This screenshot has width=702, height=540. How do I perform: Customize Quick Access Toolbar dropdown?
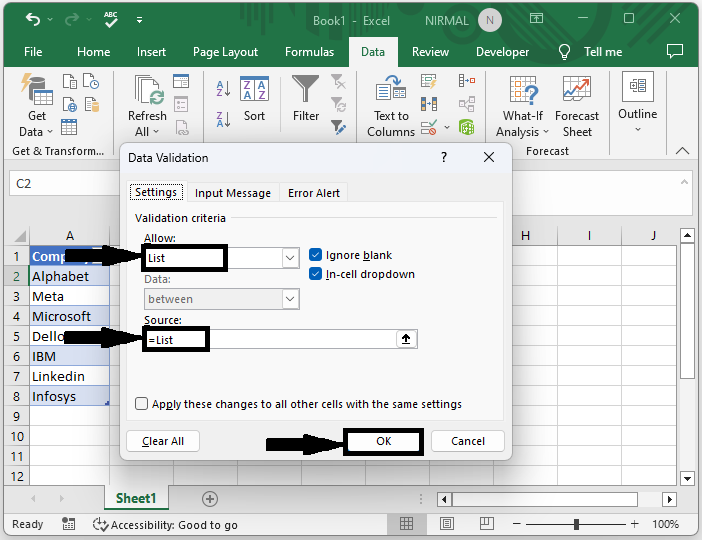pos(140,20)
